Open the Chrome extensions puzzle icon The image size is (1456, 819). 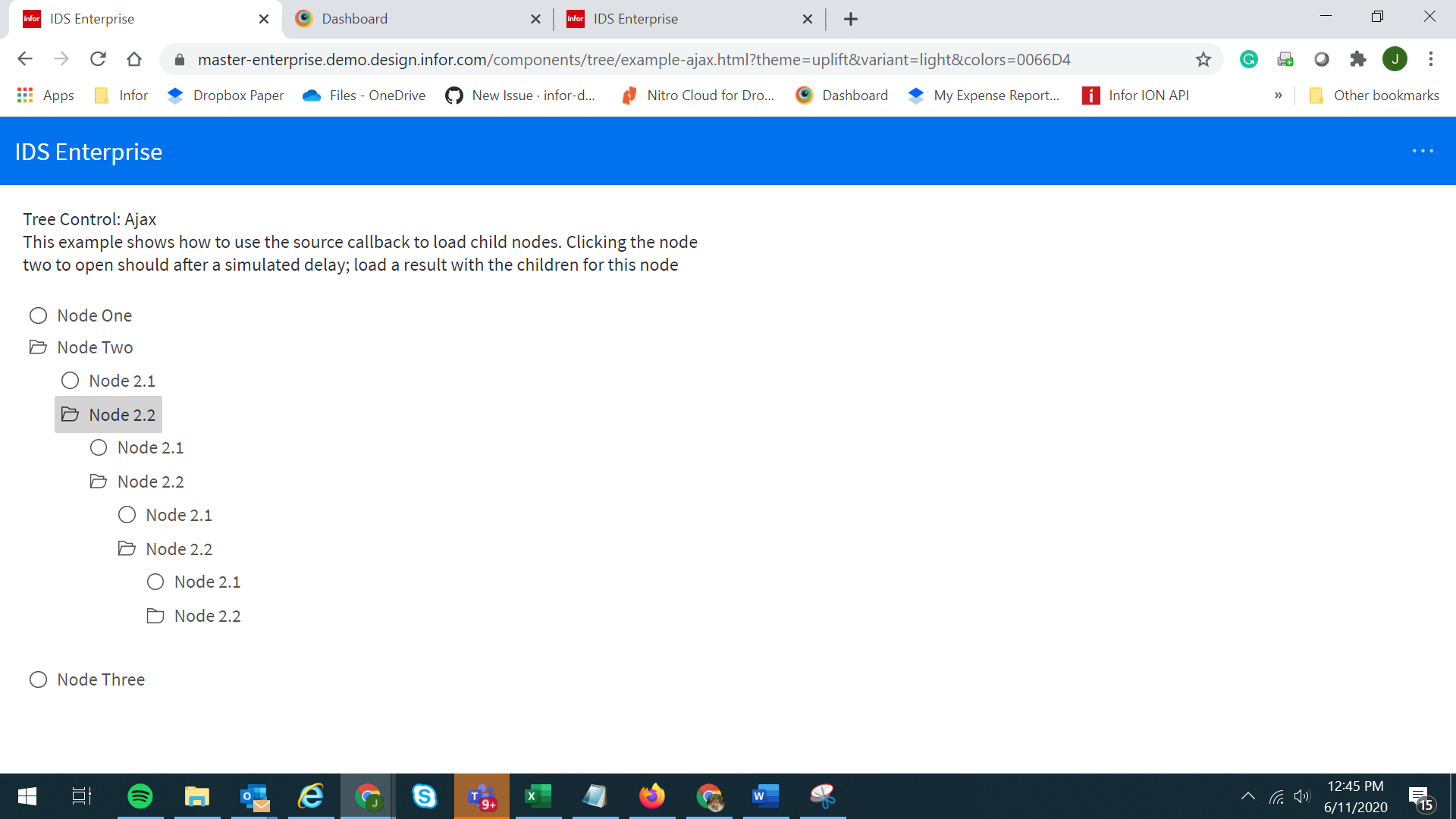click(x=1358, y=59)
